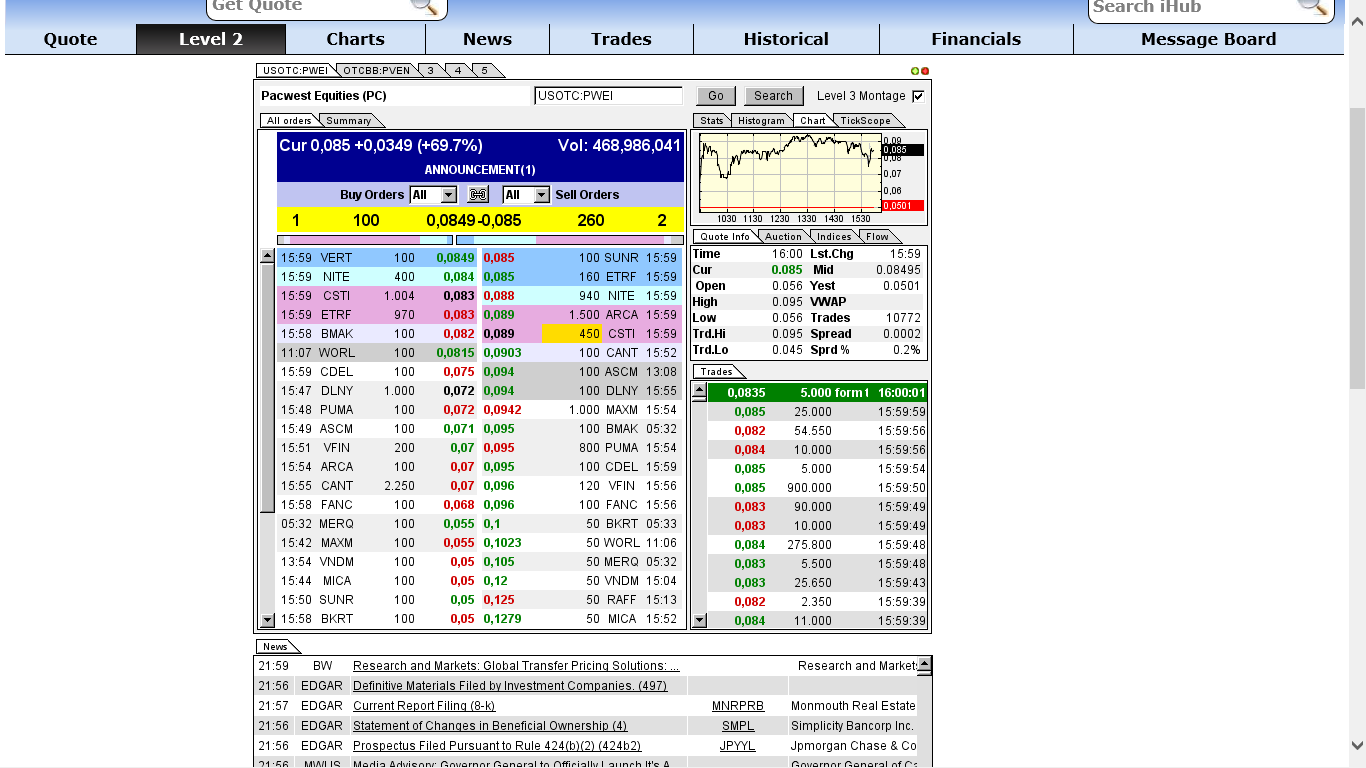Click the Get Quote magnifier icon
The image size is (1366, 768).
pyautogui.click(x=424, y=6)
